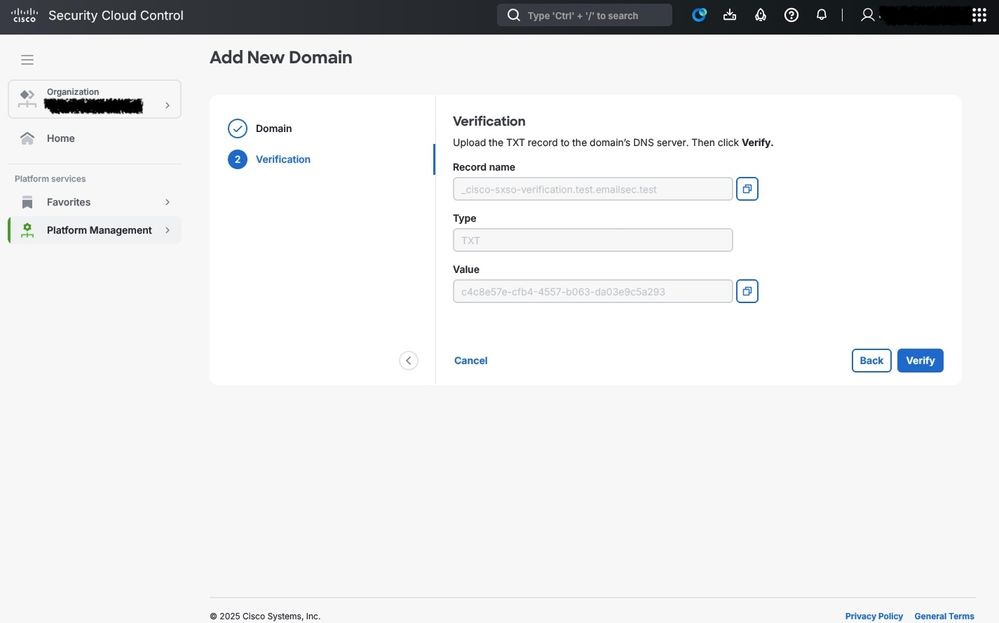Open Platform Management in sidebar
The width and height of the screenshot is (999, 623).
click(94, 230)
